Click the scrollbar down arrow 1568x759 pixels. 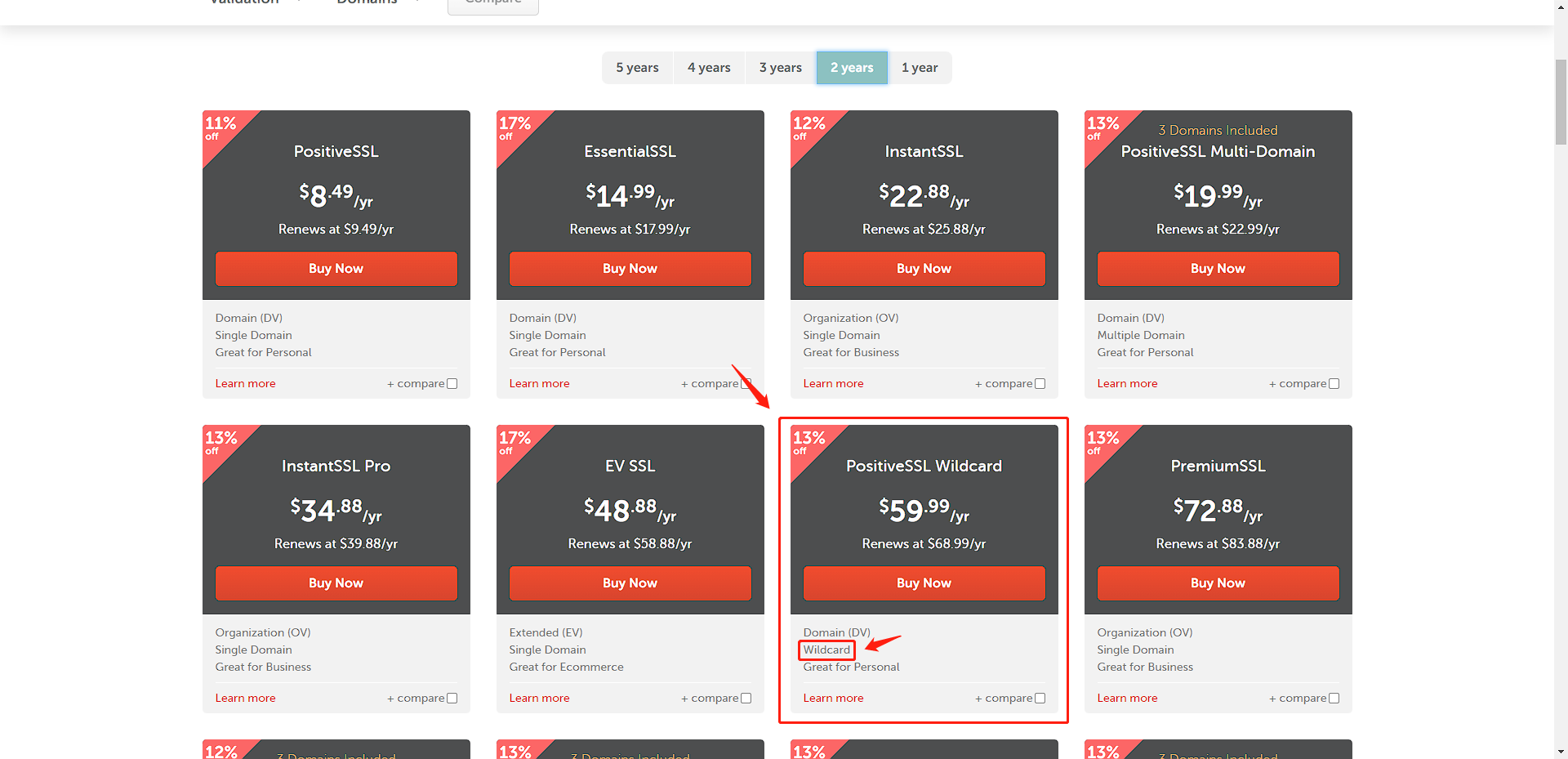[1561, 752]
